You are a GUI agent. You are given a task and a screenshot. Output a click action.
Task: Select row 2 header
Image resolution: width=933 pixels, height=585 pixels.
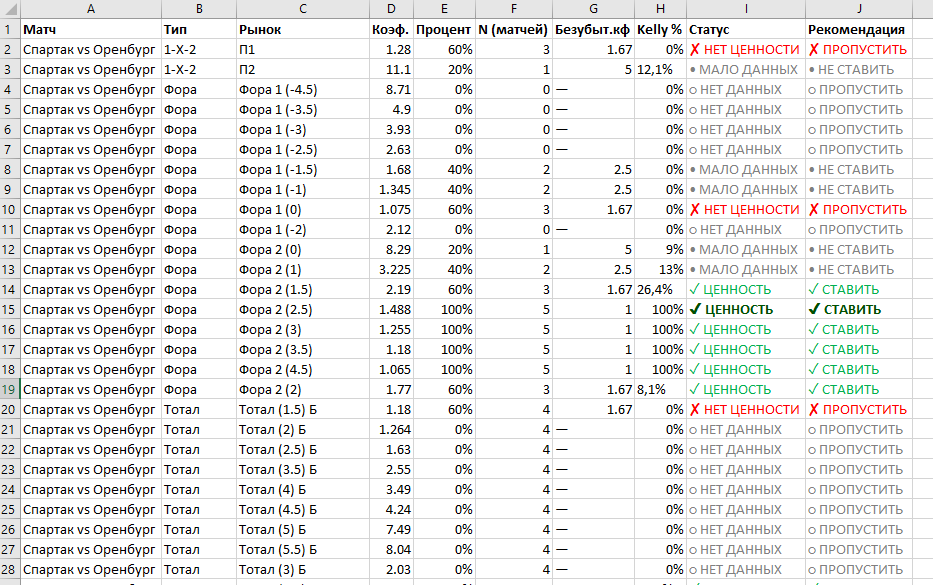point(10,49)
